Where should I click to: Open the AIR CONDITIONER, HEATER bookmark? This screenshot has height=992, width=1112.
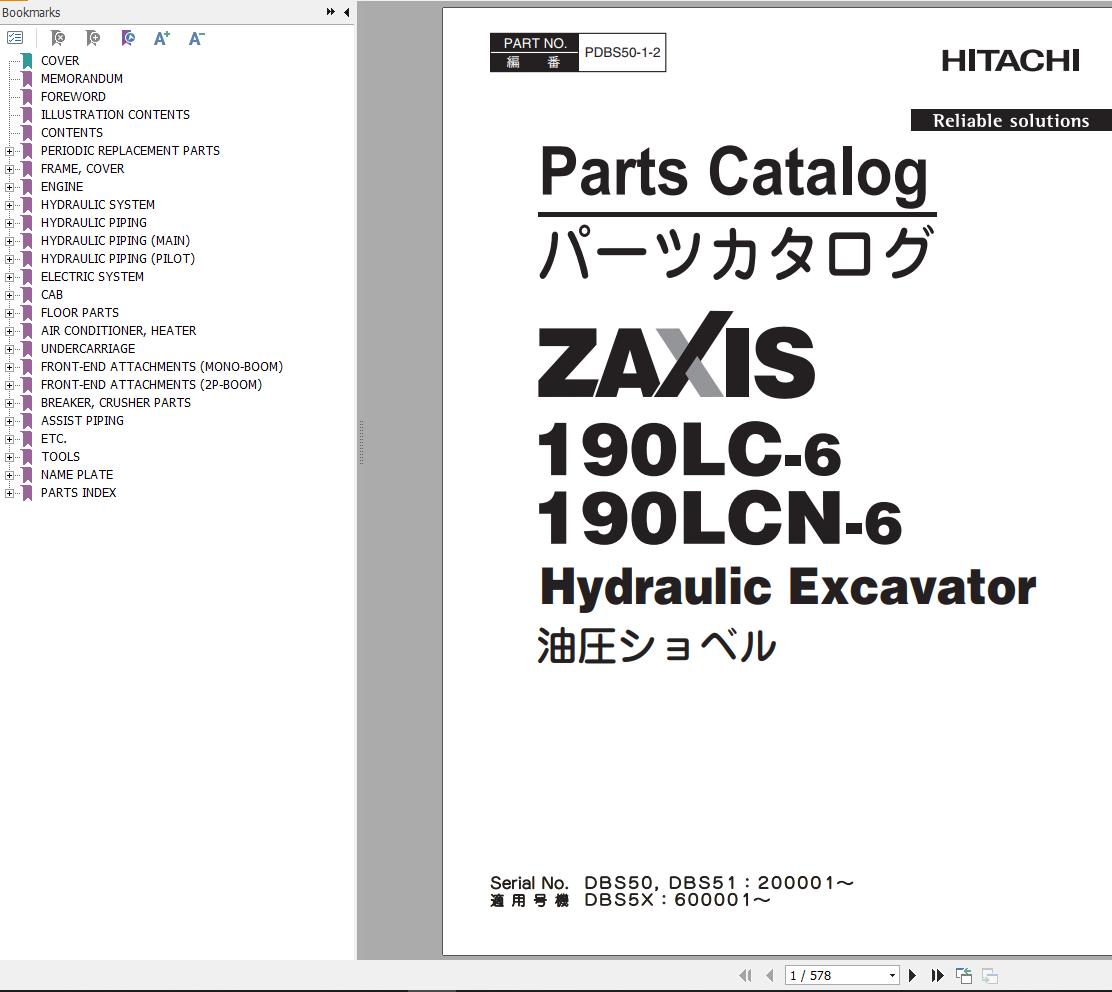point(118,331)
